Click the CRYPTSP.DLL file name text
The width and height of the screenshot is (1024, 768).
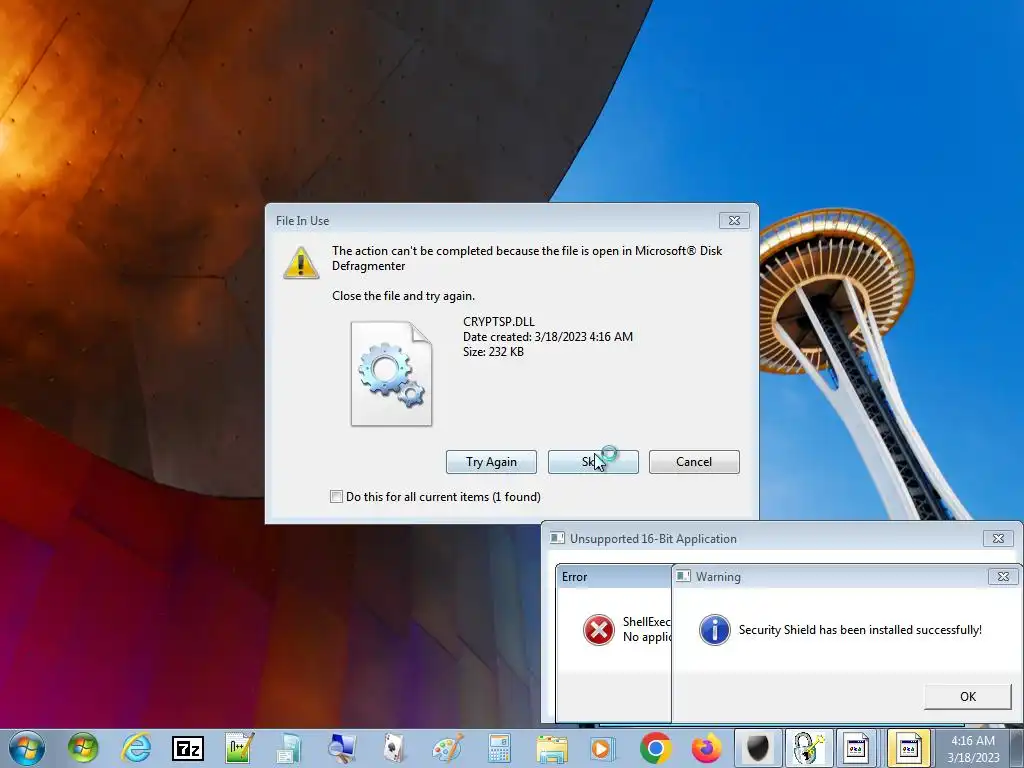(499, 321)
